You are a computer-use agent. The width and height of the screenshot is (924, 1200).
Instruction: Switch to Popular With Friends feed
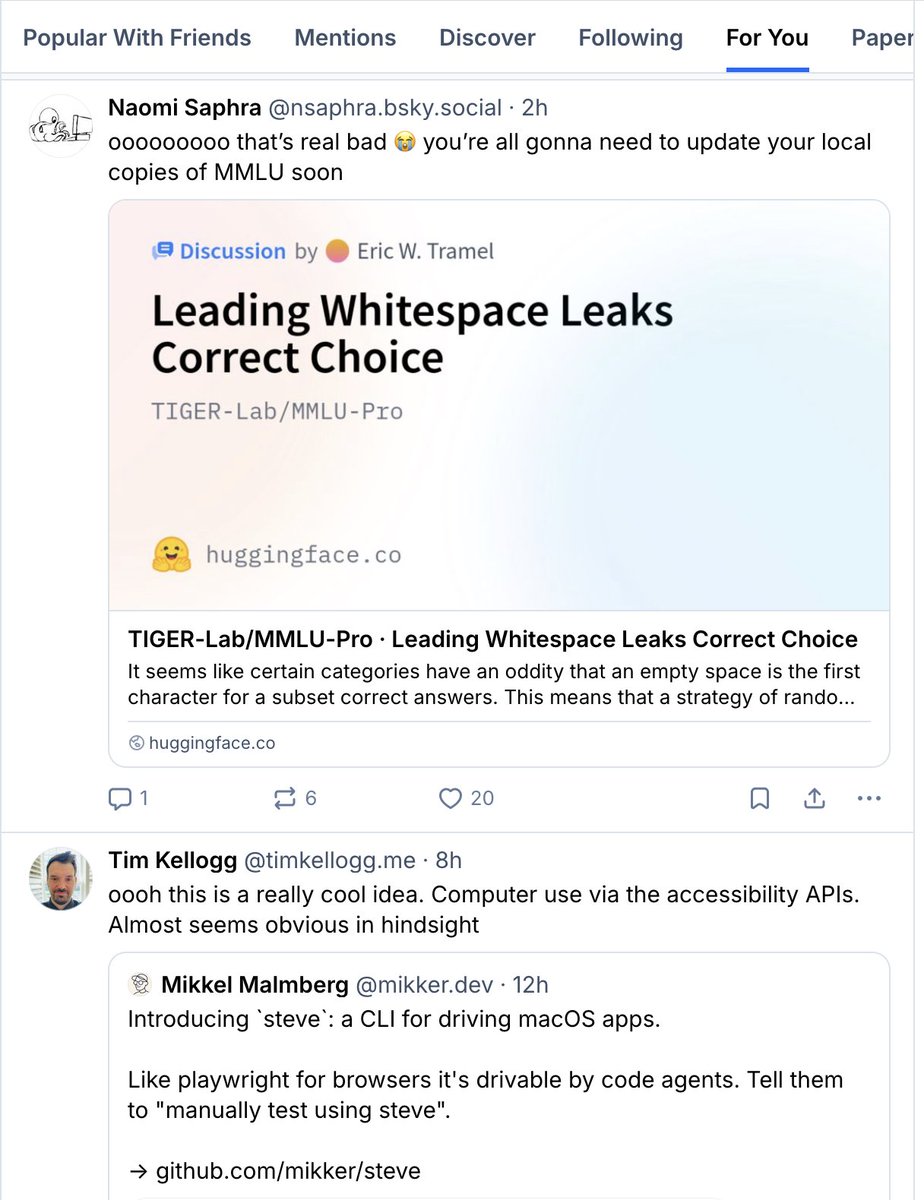click(137, 38)
